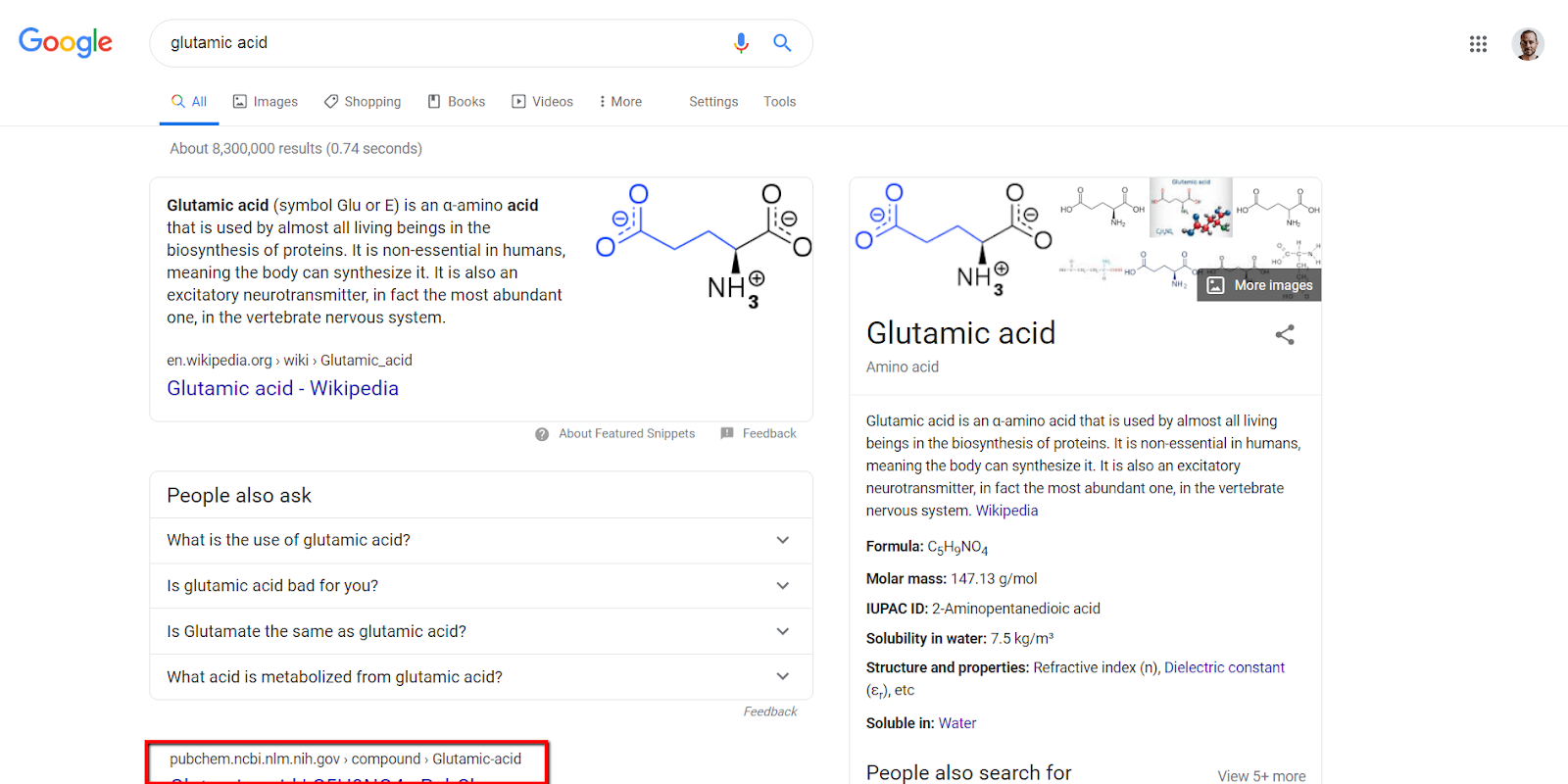Click 'IUPAC ID: 2-Aminopentanedioic acid' row

pyautogui.click(x=983, y=609)
